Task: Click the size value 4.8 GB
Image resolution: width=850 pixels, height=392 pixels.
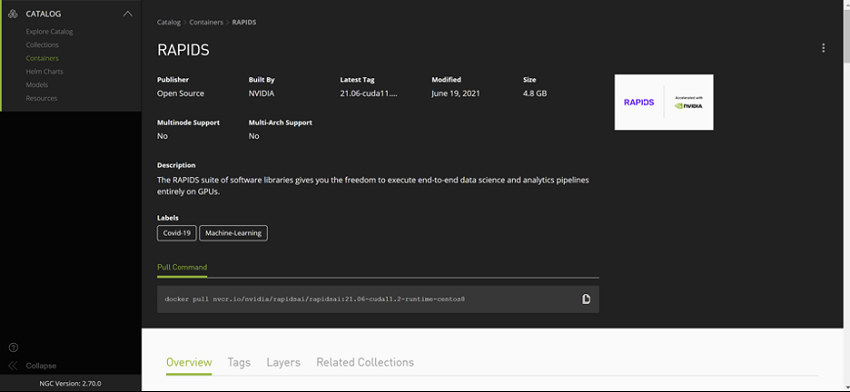Action: (535, 93)
